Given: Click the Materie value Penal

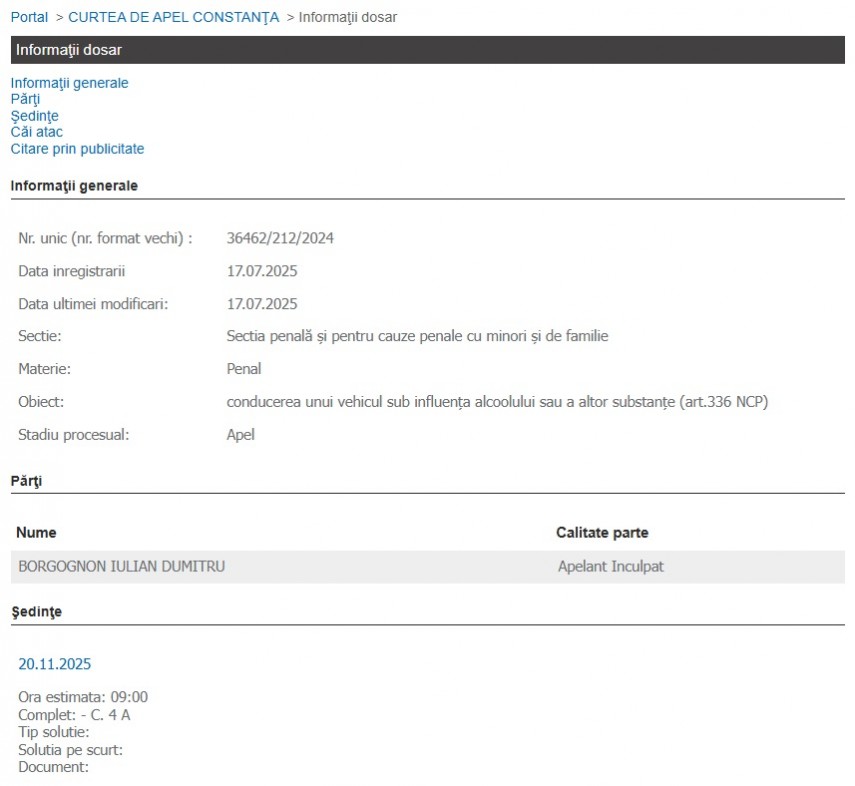Looking at the screenshot, I should (x=244, y=369).
